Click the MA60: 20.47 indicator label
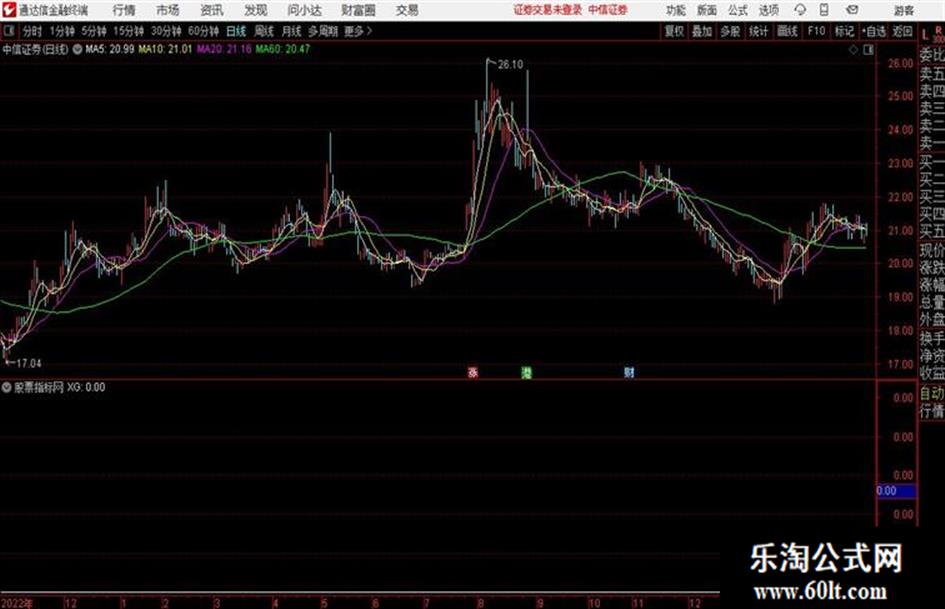The width and height of the screenshot is (945, 609). [x=283, y=49]
